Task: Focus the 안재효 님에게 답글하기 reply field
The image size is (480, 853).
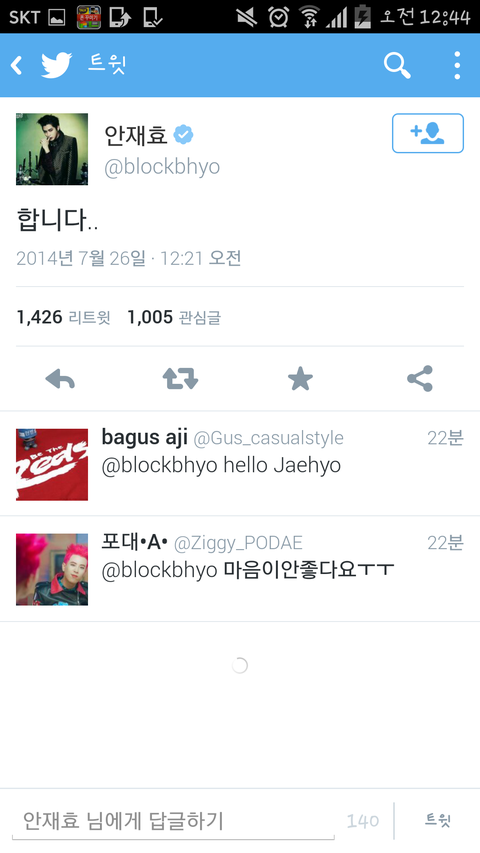Action: pyautogui.click(x=173, y=821)
